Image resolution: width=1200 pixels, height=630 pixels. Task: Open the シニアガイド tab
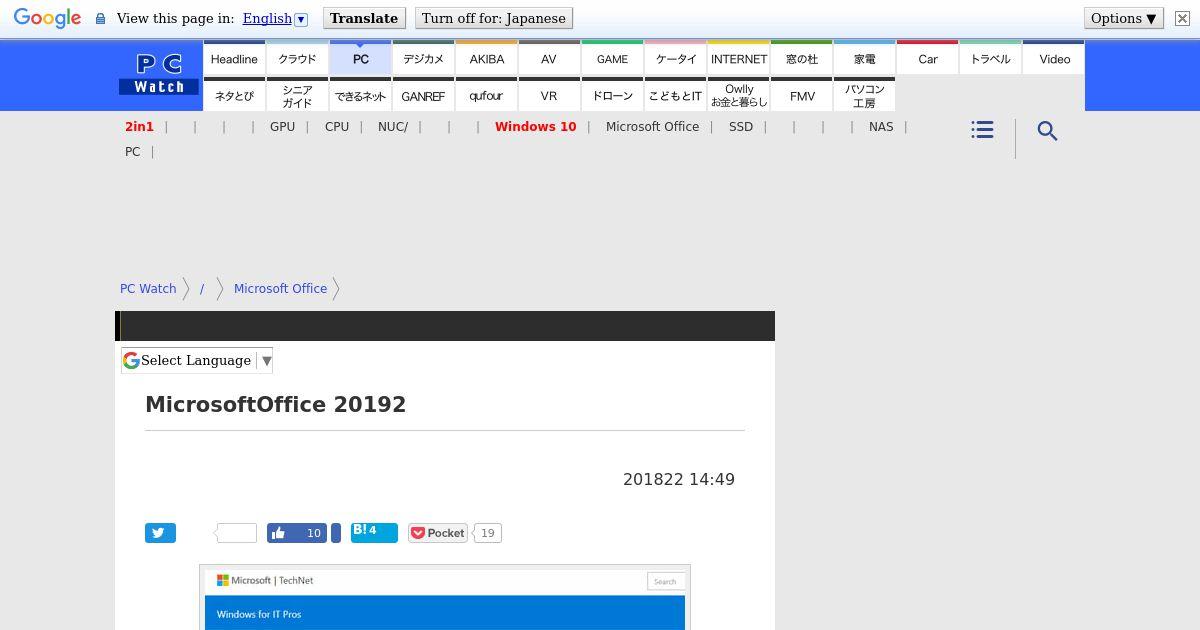click(297, 95)
